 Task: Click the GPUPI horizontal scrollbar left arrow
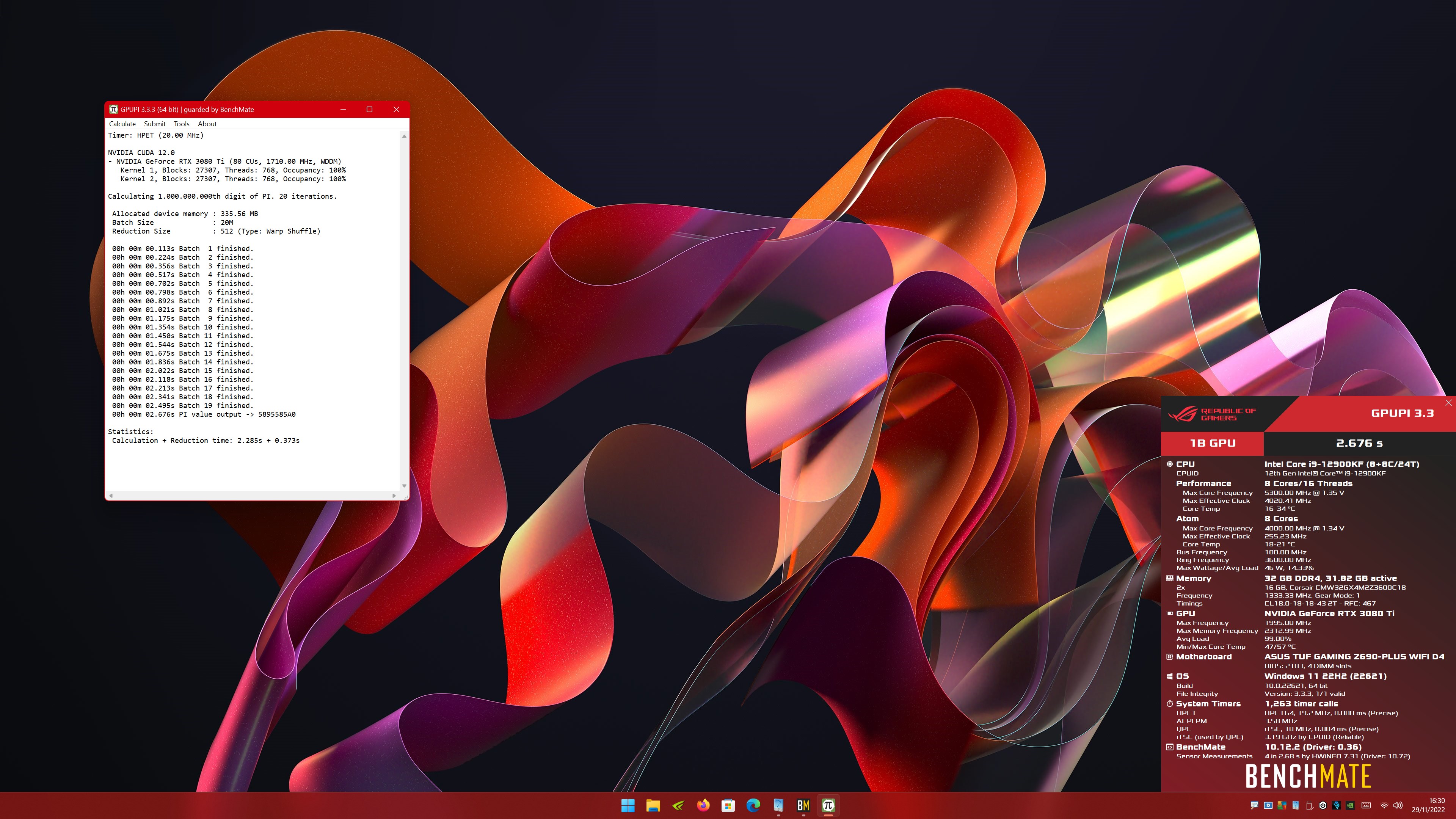pyautogui.click(x=111, y=496)
